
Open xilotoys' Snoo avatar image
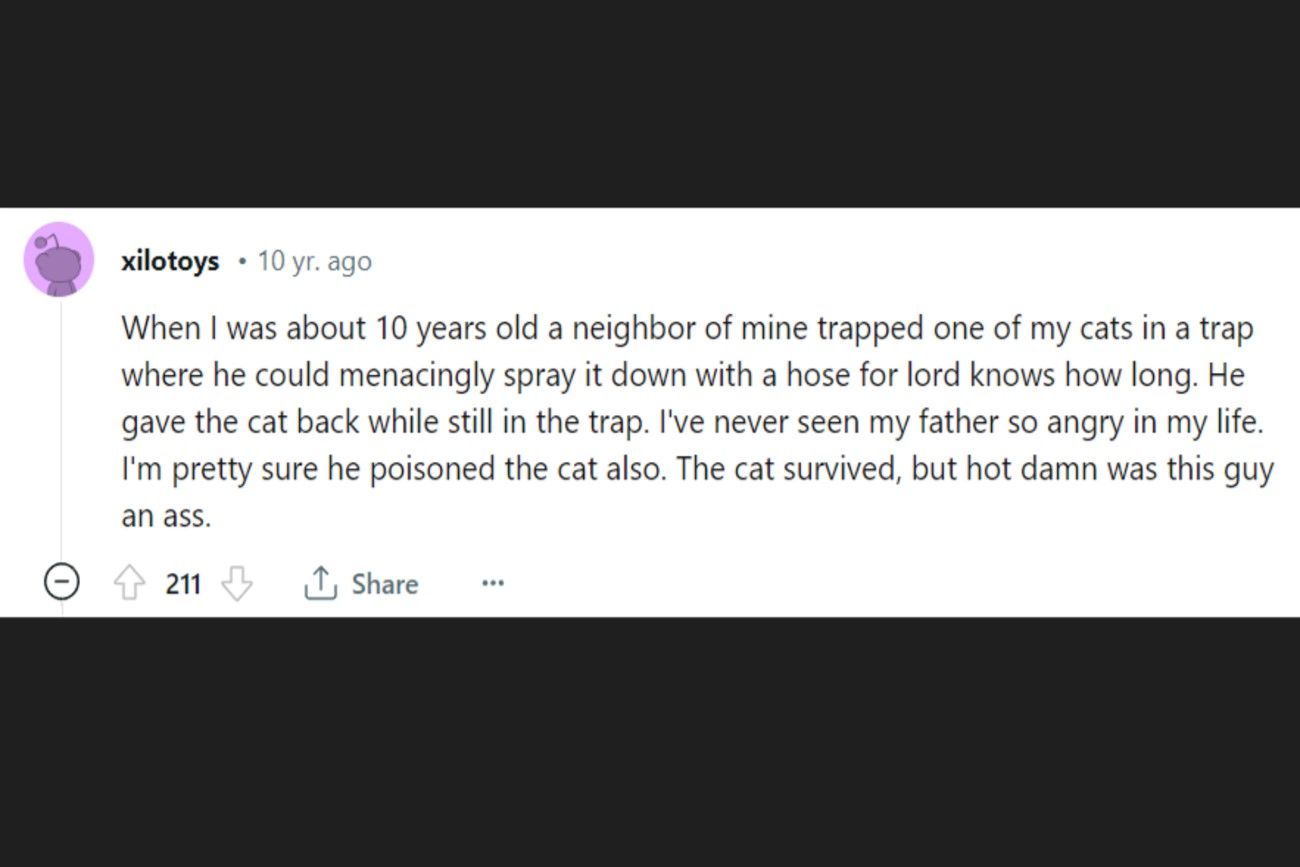click(x=59, y=260)
